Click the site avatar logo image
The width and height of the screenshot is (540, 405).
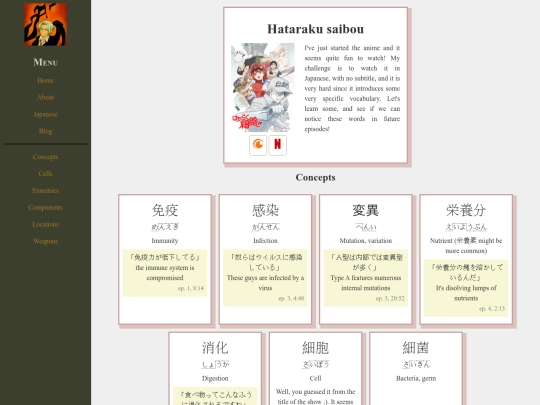click(45, 24)
